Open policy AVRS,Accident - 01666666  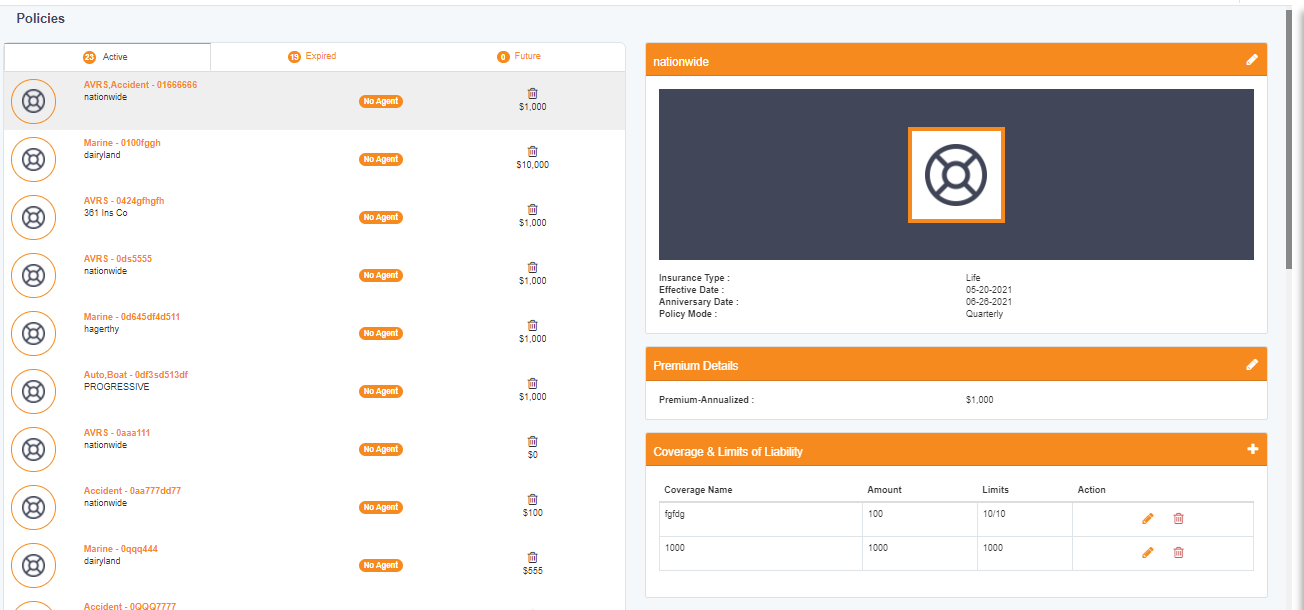pyautogui.click(x=140, y=85)
